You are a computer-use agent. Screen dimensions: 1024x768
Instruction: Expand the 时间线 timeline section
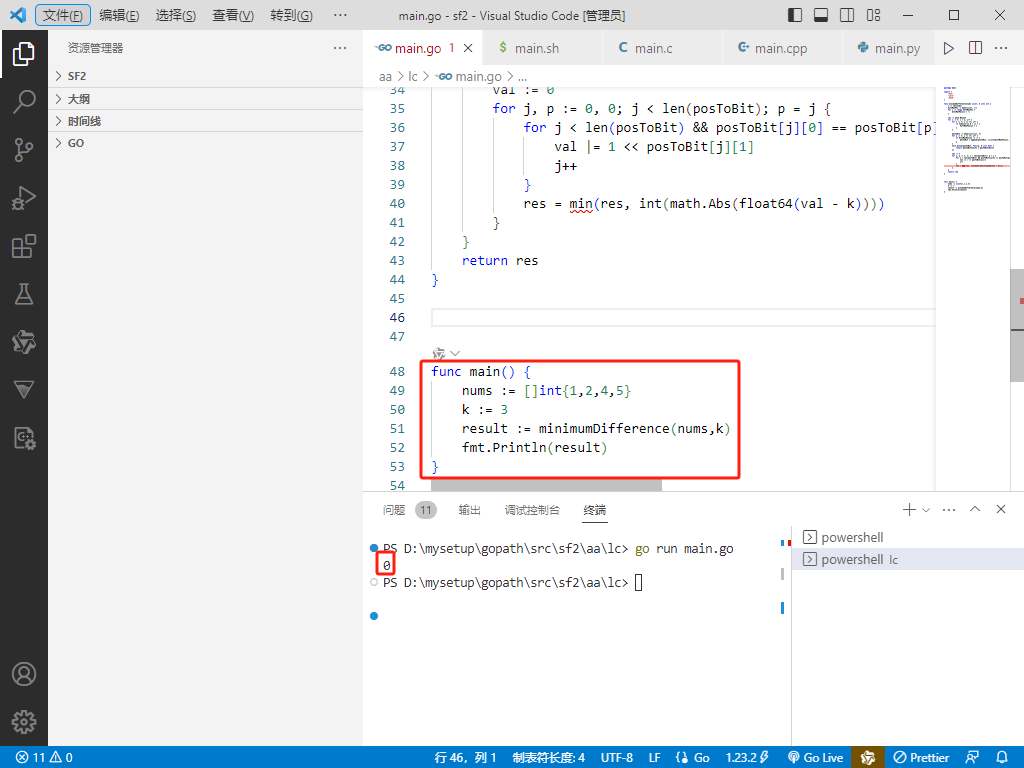(x=206, y=121)
